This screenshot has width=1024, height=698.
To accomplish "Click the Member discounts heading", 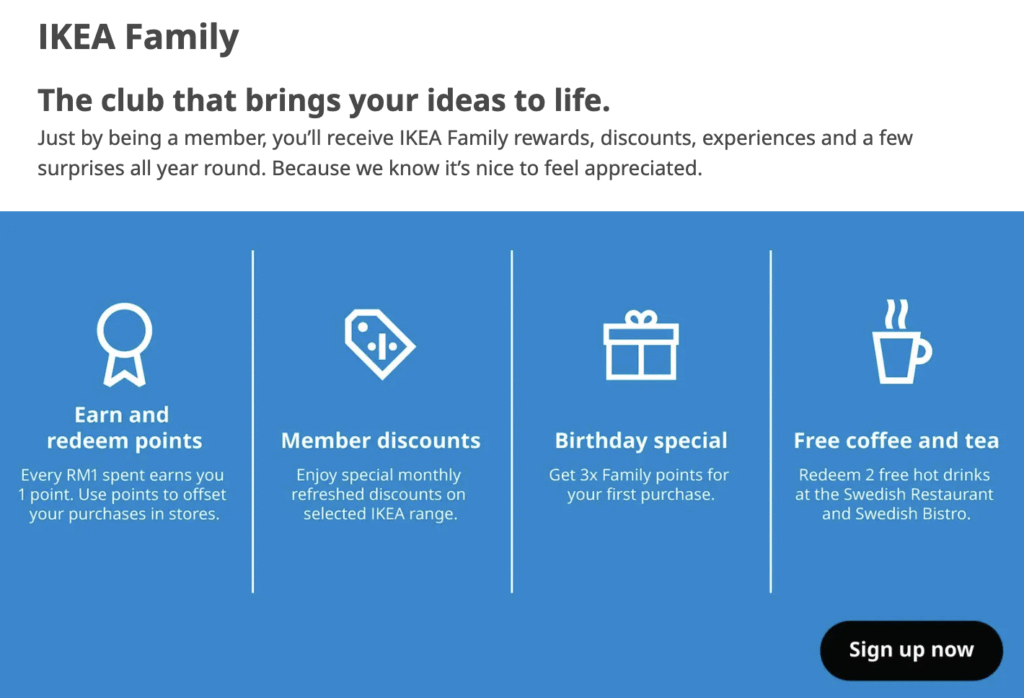I will click(380, 441).
